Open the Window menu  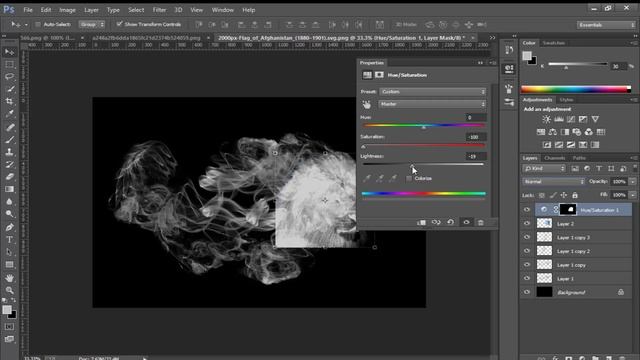click(222, 10)
